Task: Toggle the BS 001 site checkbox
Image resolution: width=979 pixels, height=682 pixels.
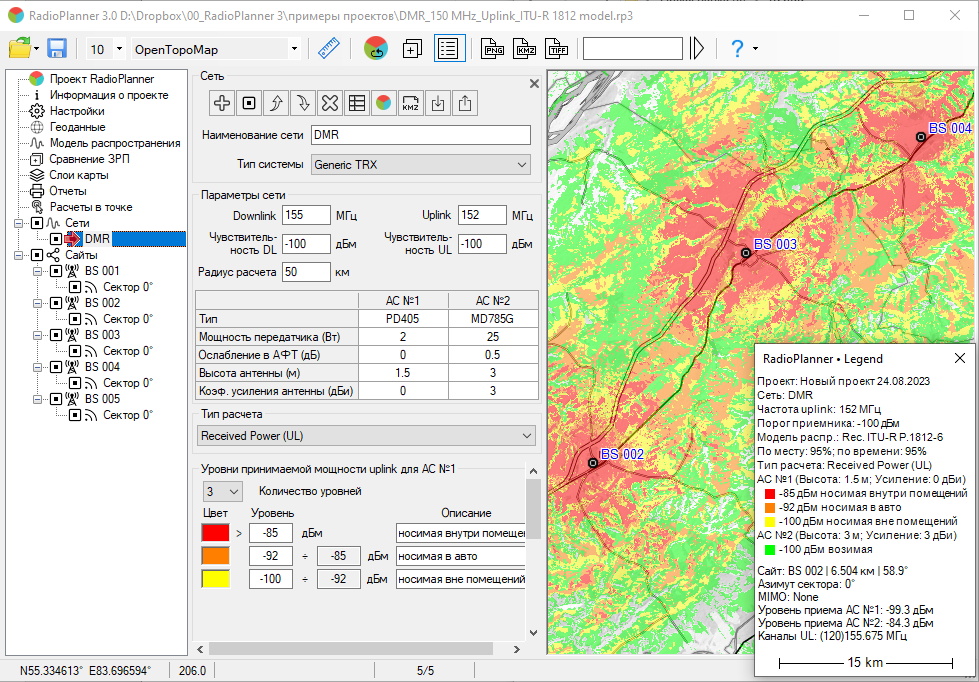Action: (x=56, y=271)
